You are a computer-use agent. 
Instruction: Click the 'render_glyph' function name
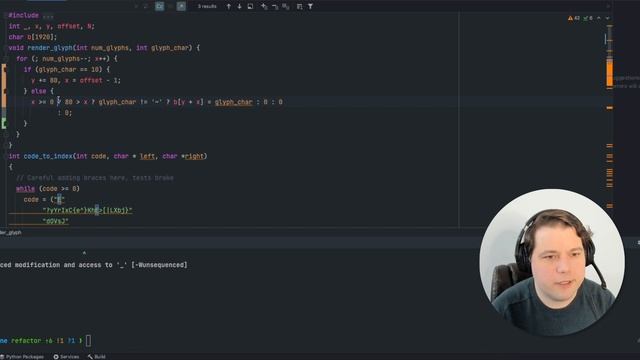[50, 48]
